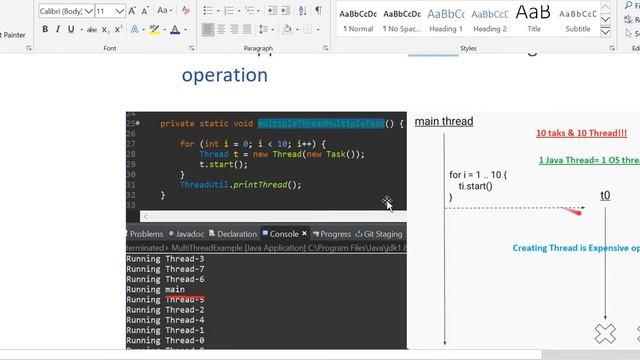Sort text with the A-Z icon
Image resolution: width=640 pixels, height=360 pixels.
pos(302,11)
